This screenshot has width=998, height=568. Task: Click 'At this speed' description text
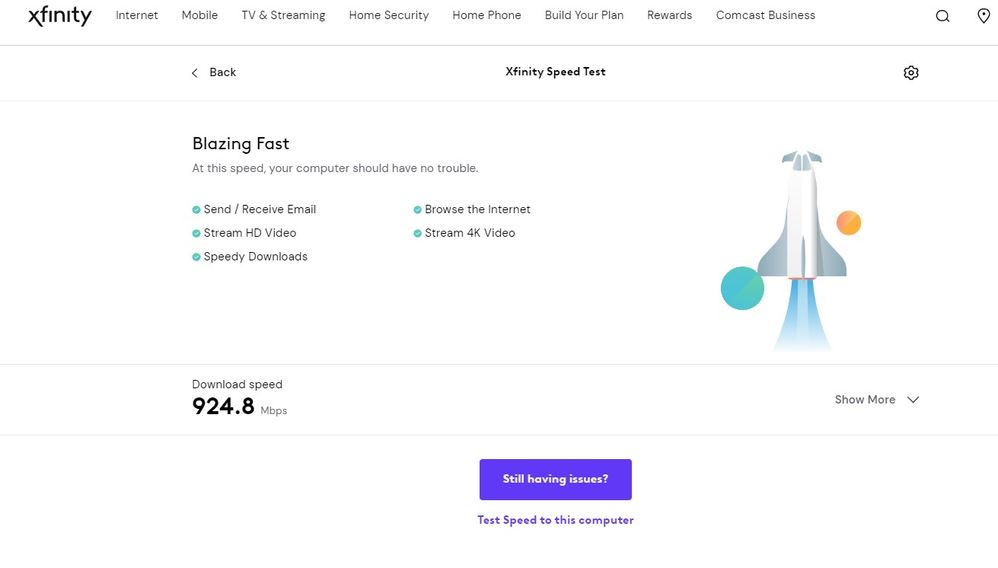coord(335,168)
